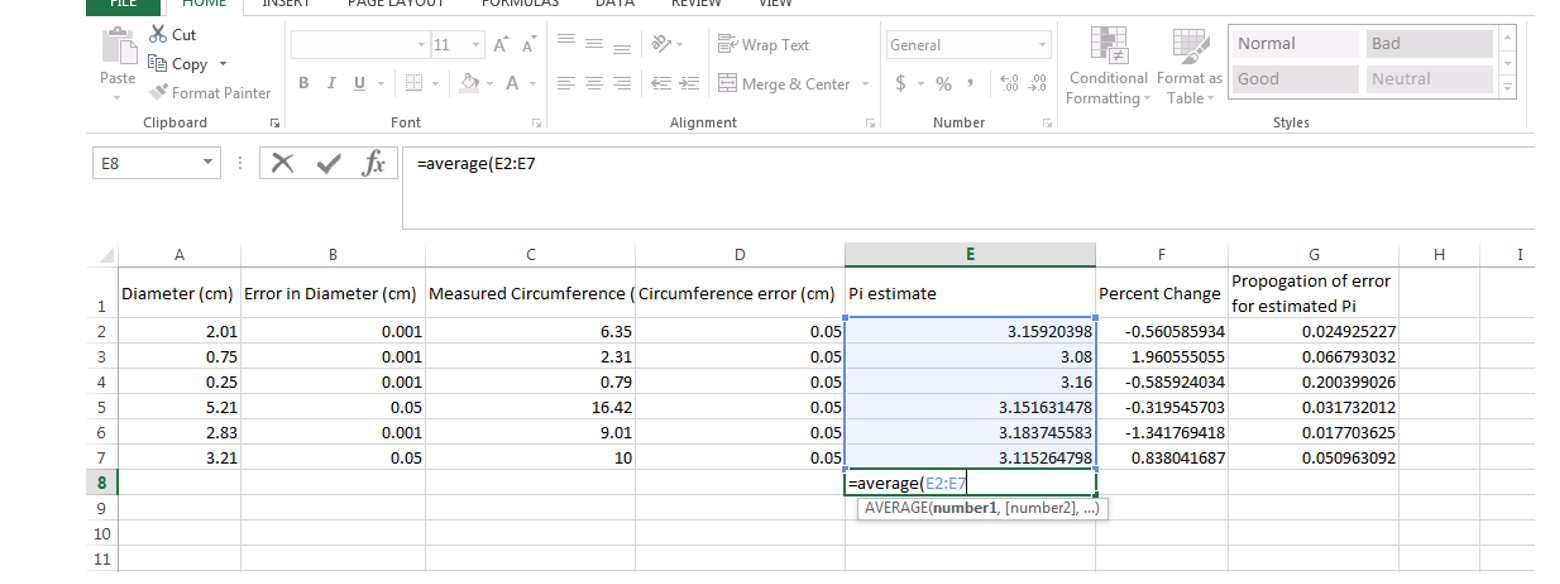Select column E header

pos(970,255)
